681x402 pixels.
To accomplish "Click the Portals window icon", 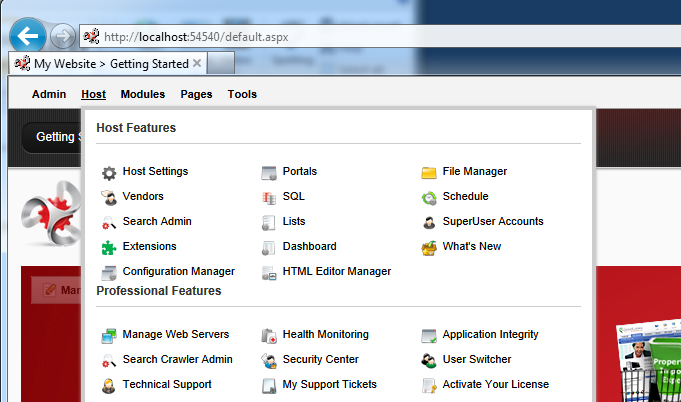I will pyautogui.click(x=269, y=173).
